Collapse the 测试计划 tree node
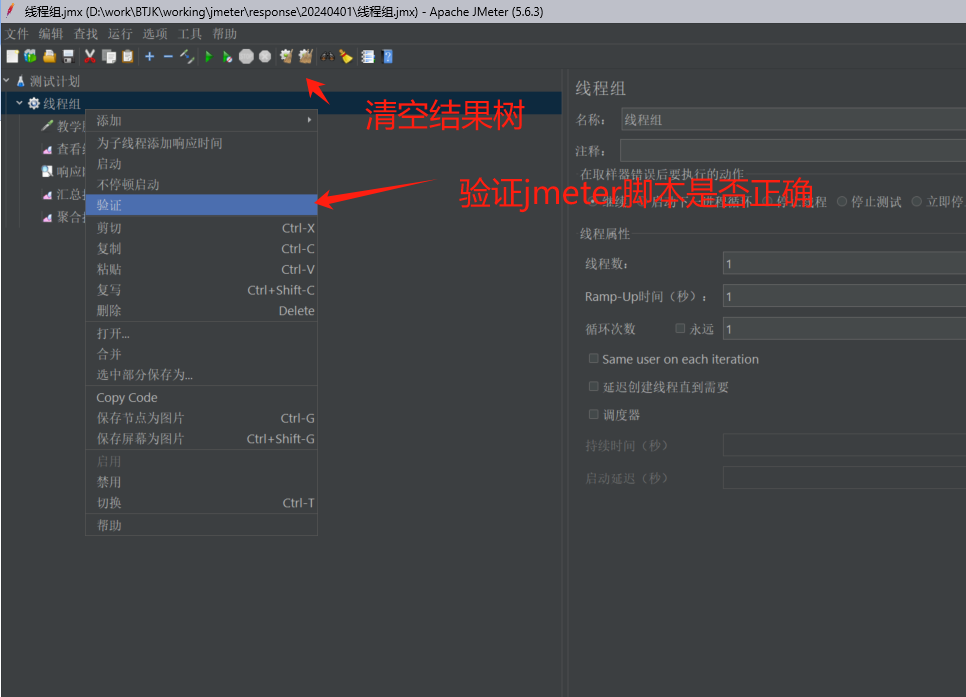 [7, 81]
